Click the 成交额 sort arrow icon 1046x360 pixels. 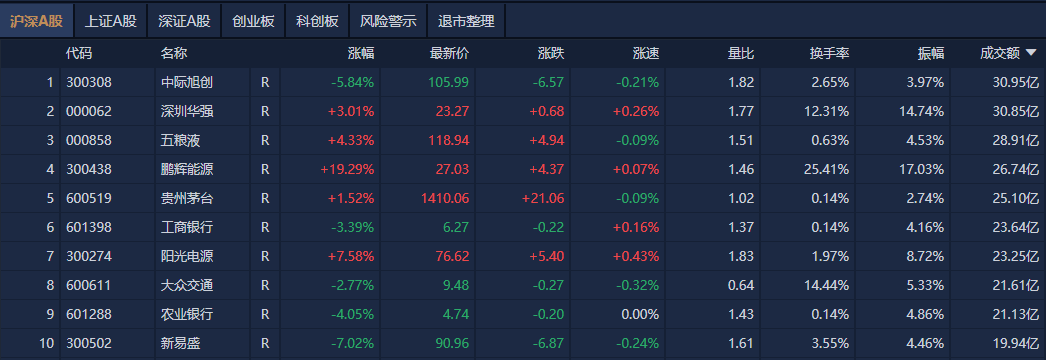click(x=1031, y=53)
